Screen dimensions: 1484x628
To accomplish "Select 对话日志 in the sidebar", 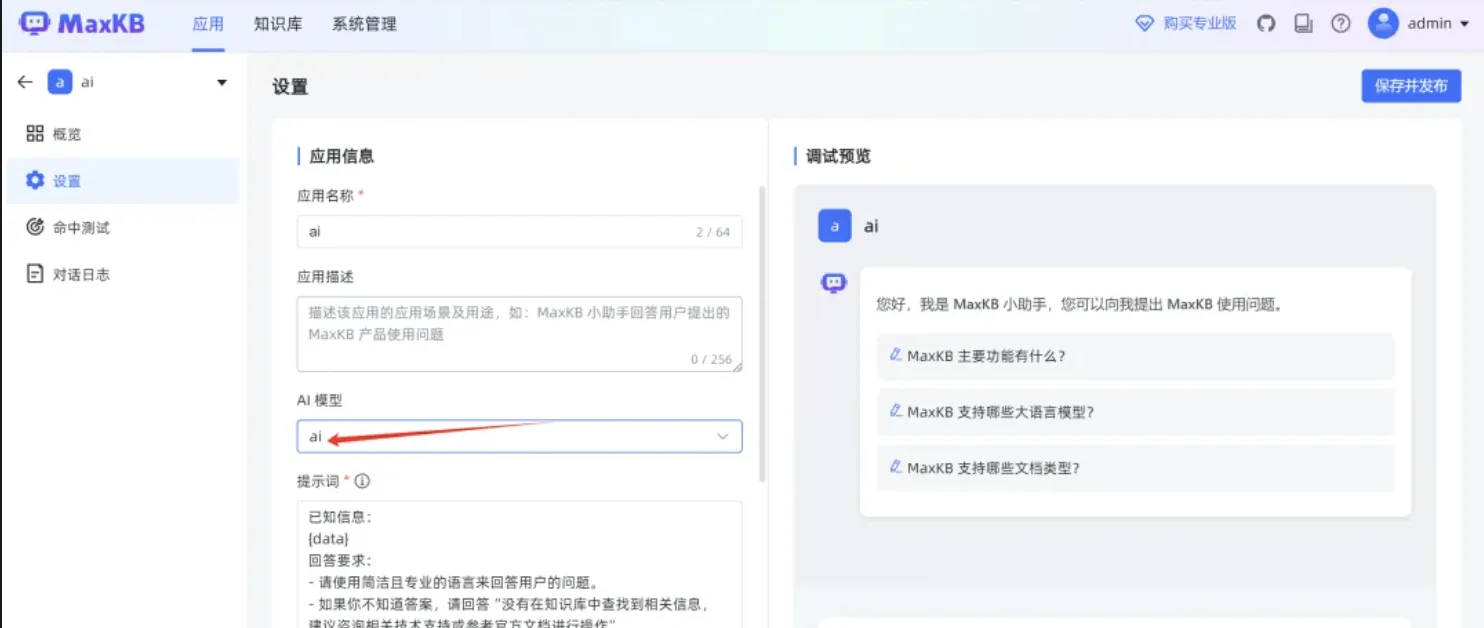I will 81,274.
